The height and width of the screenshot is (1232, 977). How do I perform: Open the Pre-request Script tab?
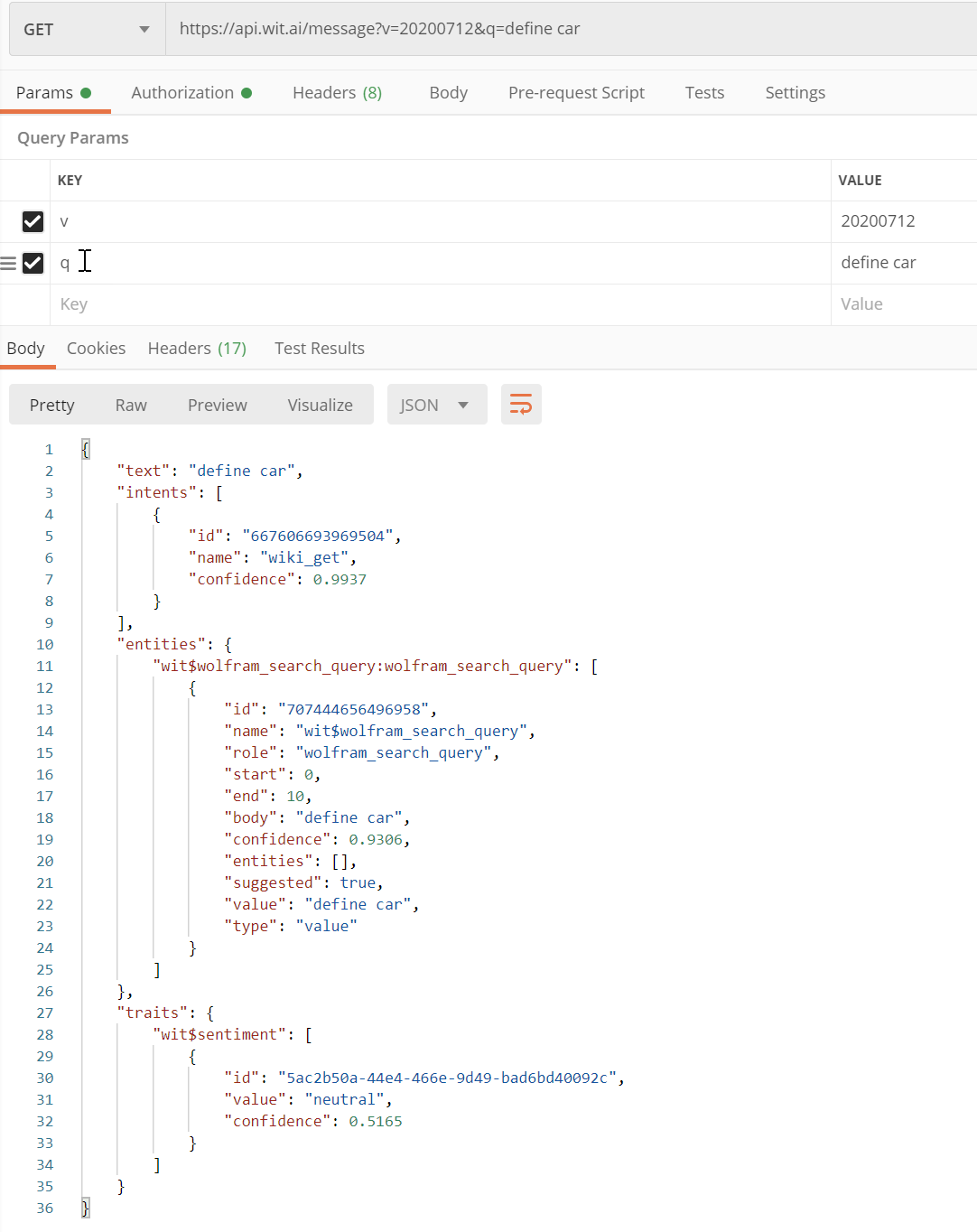tap(576, 92)
